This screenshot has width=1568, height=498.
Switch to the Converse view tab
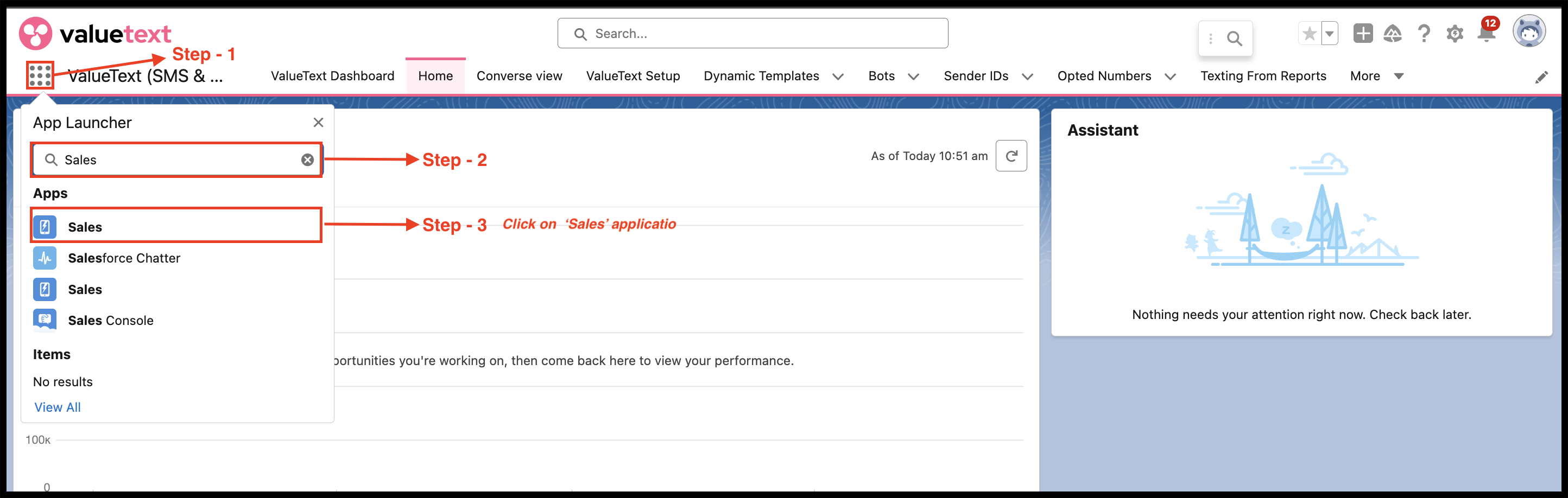[x=519, y=76]
